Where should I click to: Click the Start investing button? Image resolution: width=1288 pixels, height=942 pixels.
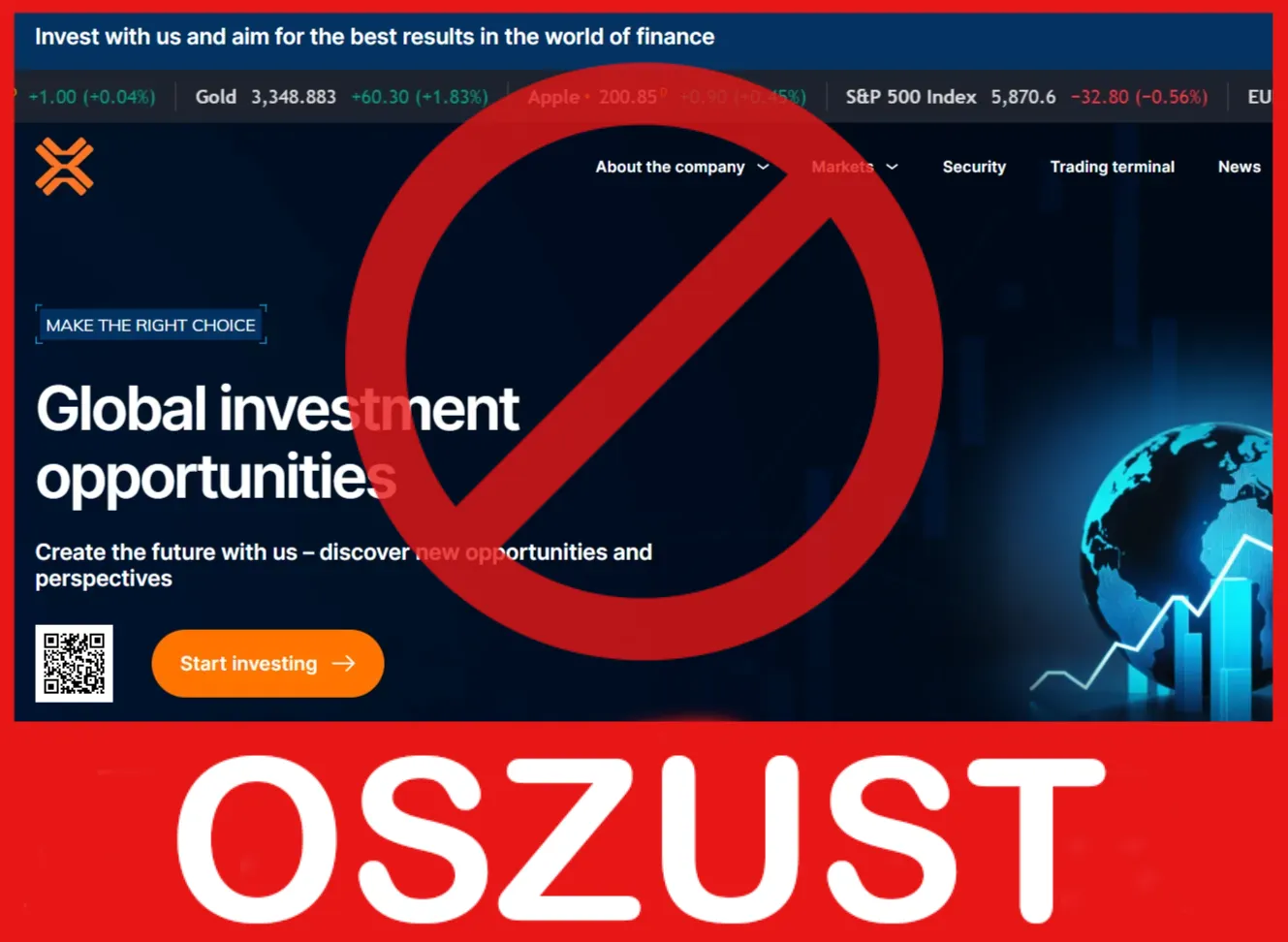pos(268,664)
